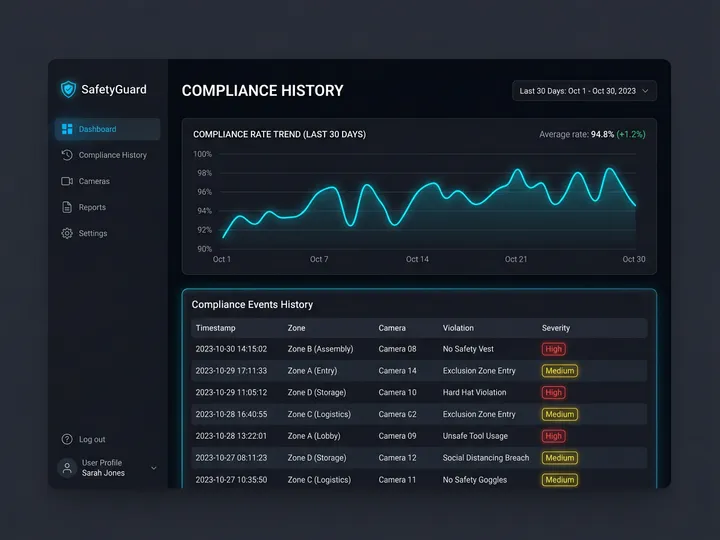The width and height of the screenshot is (720, 540).
Task: Sort by the Camera column header
Action: (x=392, y=328)
